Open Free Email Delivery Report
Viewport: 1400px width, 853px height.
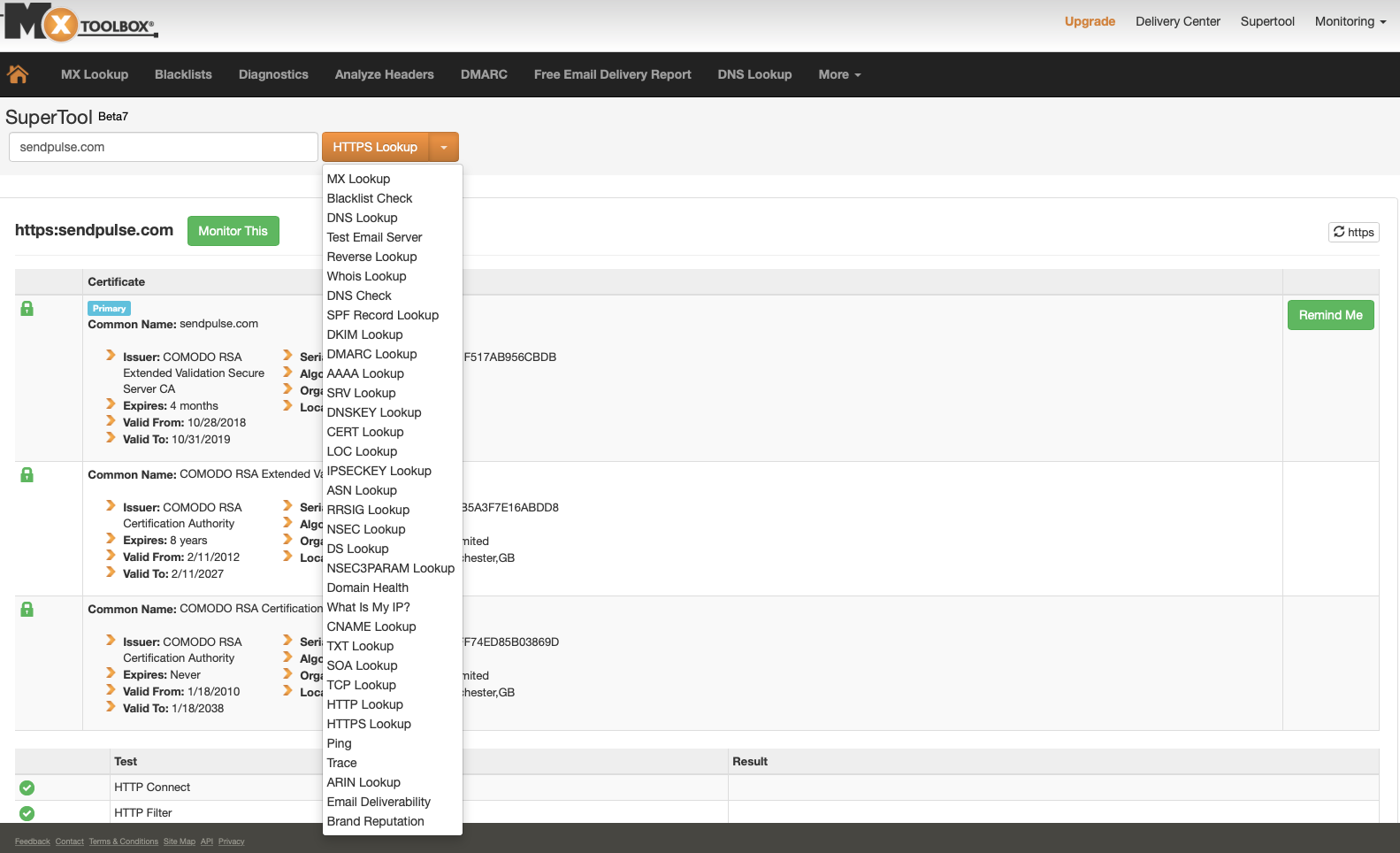coord(613,74)
